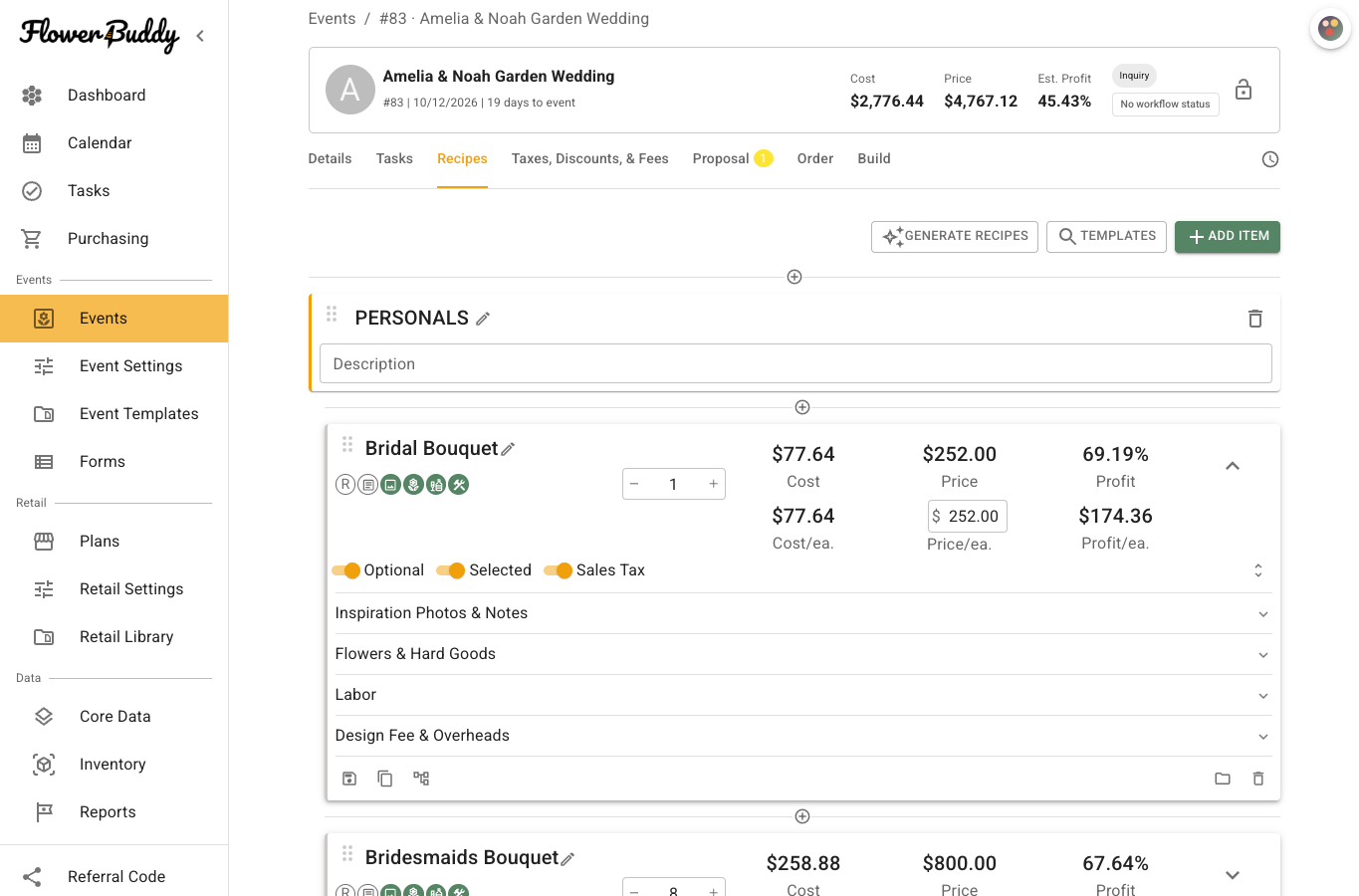Image resolution: width=1359 pixels, height=896 pixels.
Task: Open the Templates search button
Action: (x=1106, y=237)
